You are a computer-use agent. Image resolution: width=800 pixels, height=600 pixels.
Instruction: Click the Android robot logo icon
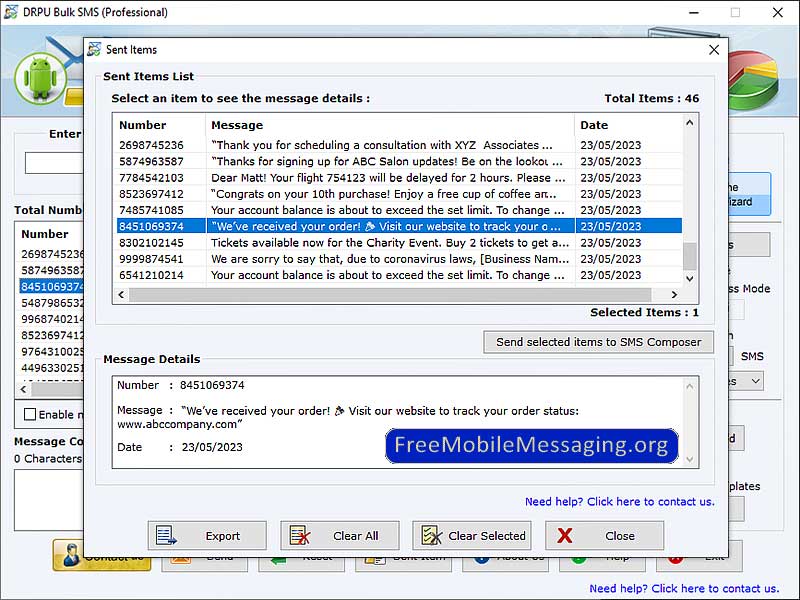click(x=40, y=79)
